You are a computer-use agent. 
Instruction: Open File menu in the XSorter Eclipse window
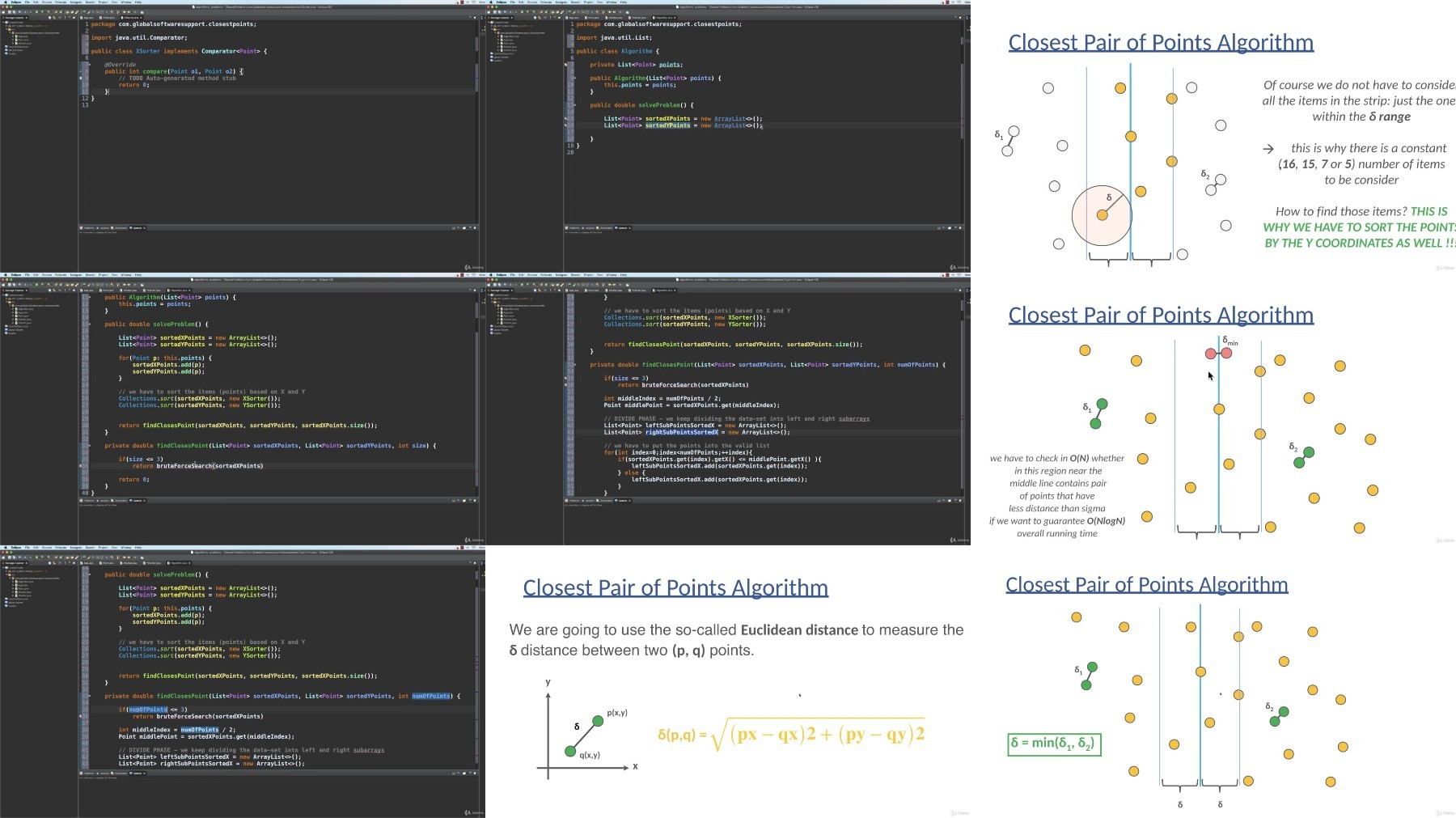[28, 2]
